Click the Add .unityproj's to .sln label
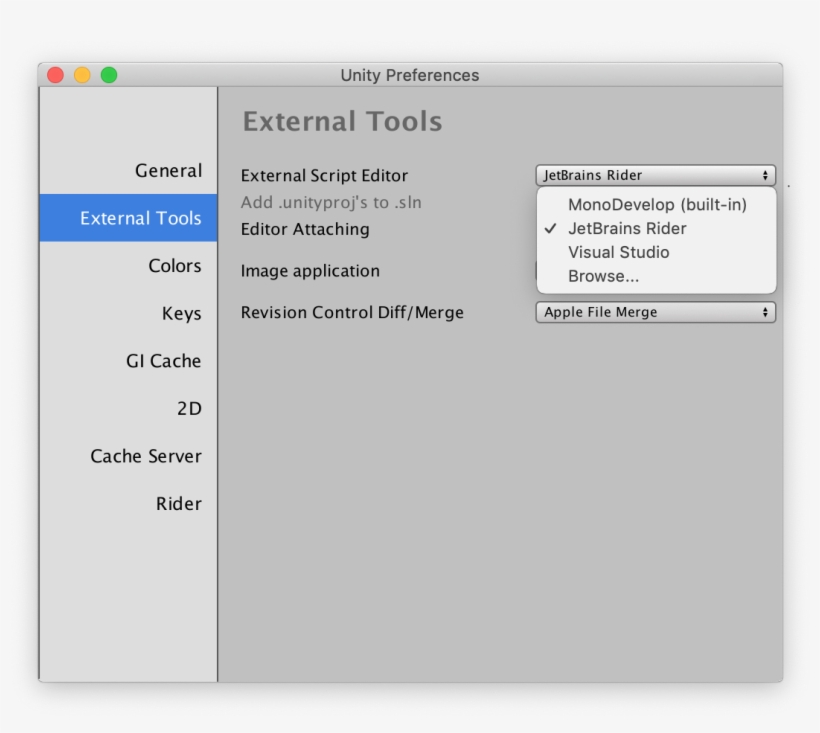The image size is (820, 733). point(331,202)
